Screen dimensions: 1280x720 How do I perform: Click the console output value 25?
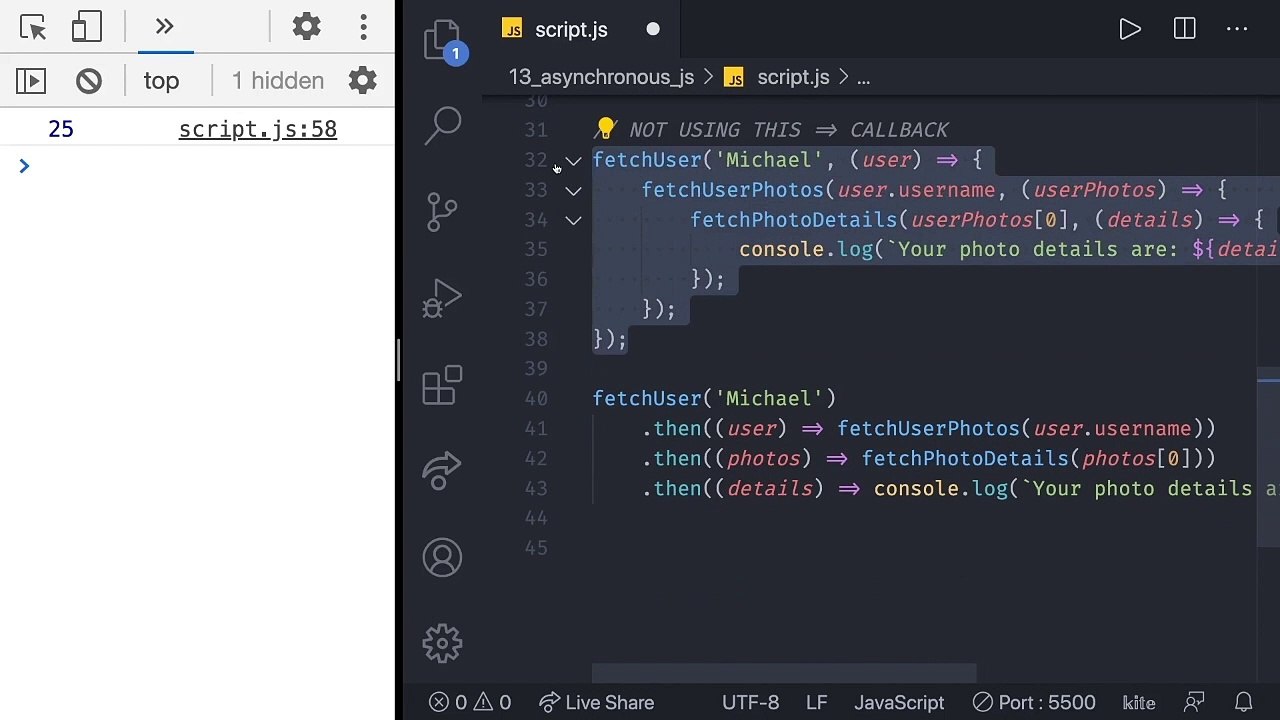tap(61, 129)
